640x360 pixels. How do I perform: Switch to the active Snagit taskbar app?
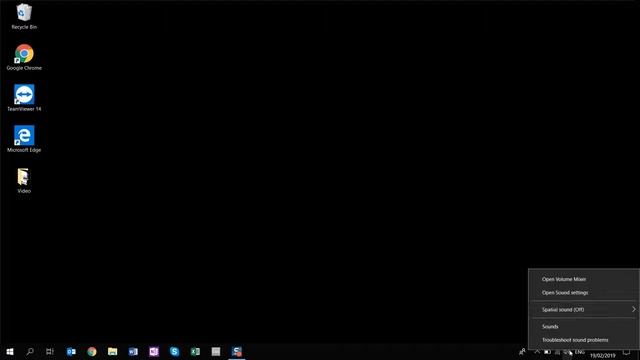tap(237, 351)
